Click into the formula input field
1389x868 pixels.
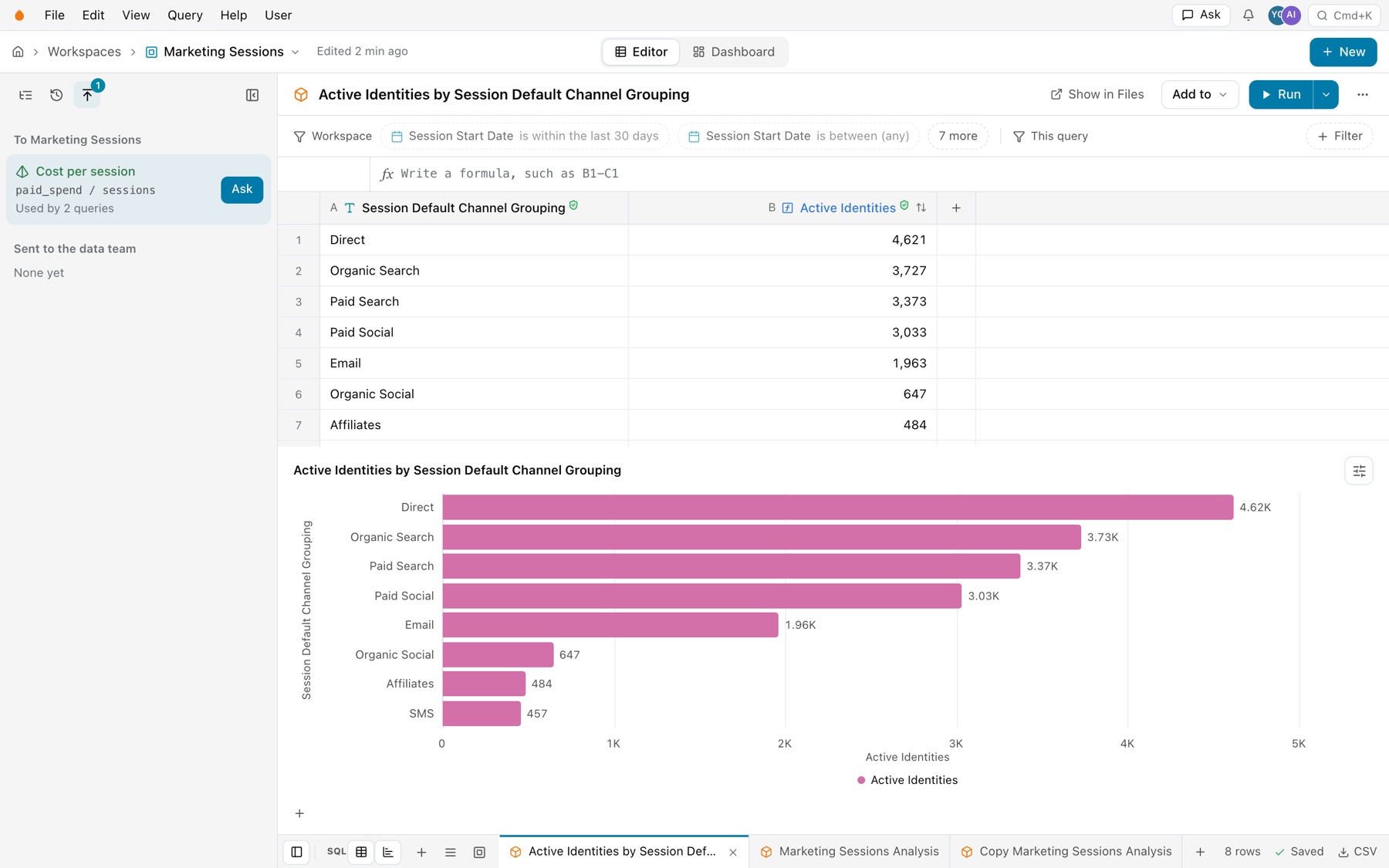[880, 174]
